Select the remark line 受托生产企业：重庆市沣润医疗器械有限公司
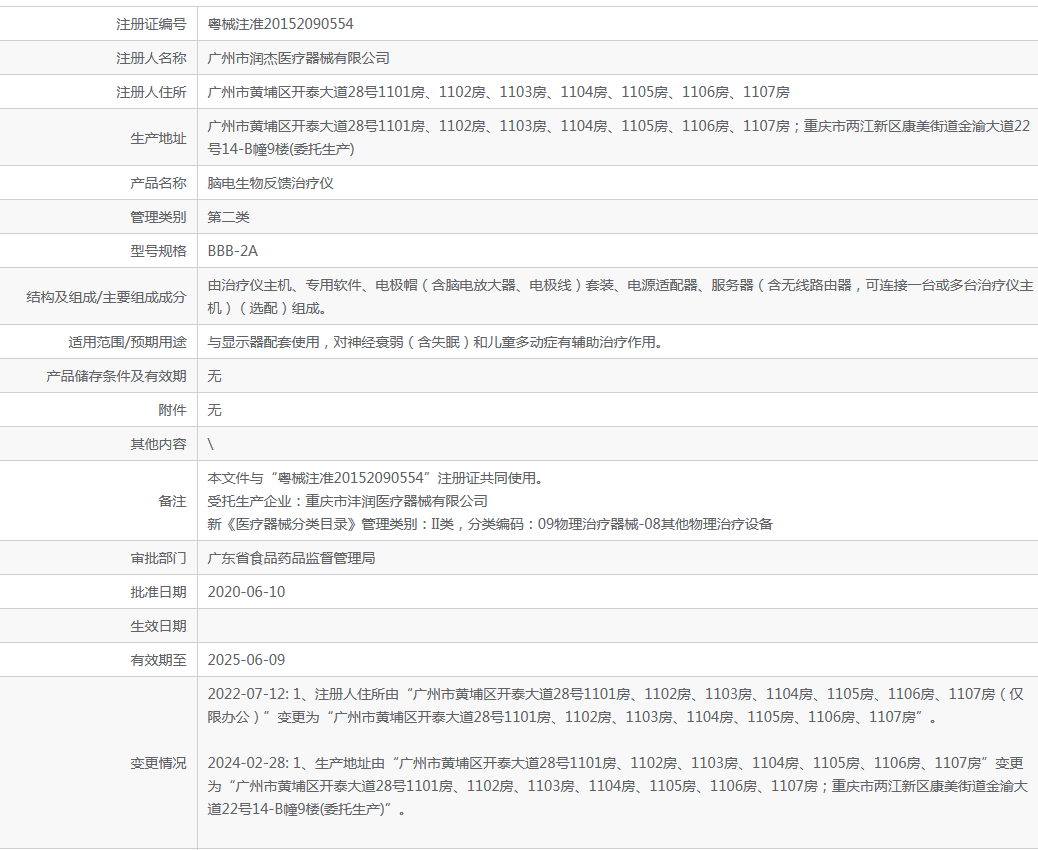This screenshot has width=1038, height=850. pyautogui.click(x=348, y=501)
